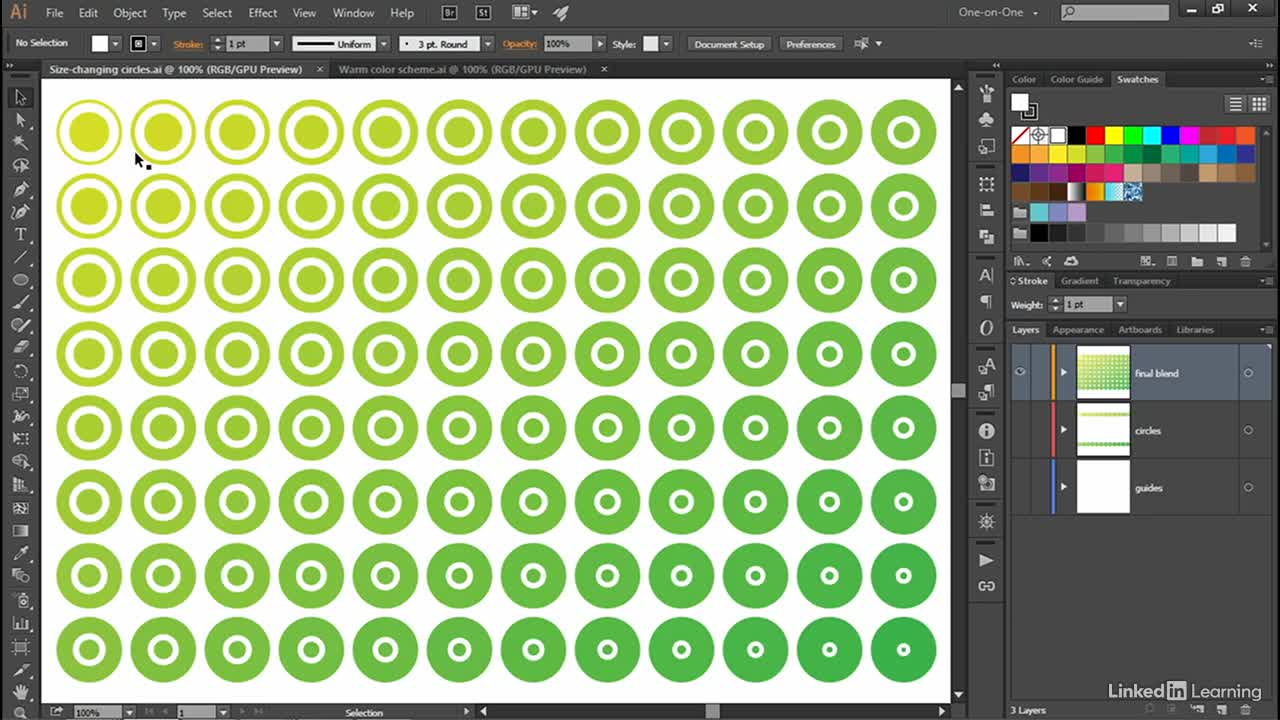Expand the guides layer
The image size is (1280, 720).
pos(1063,487)
